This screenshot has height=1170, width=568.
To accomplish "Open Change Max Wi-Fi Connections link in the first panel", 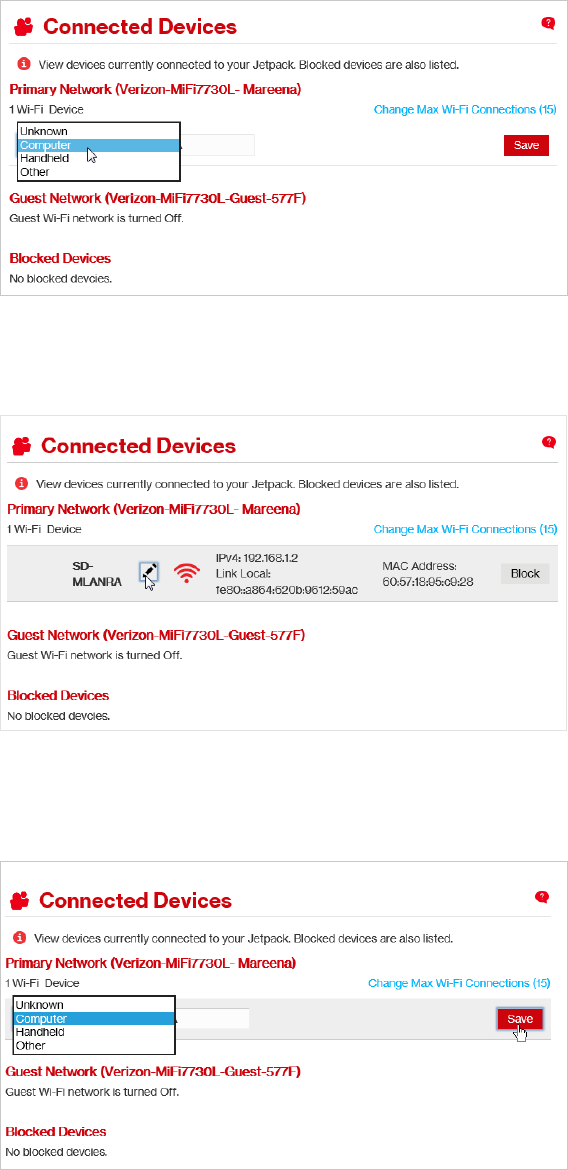I will [x=466, y=110].
